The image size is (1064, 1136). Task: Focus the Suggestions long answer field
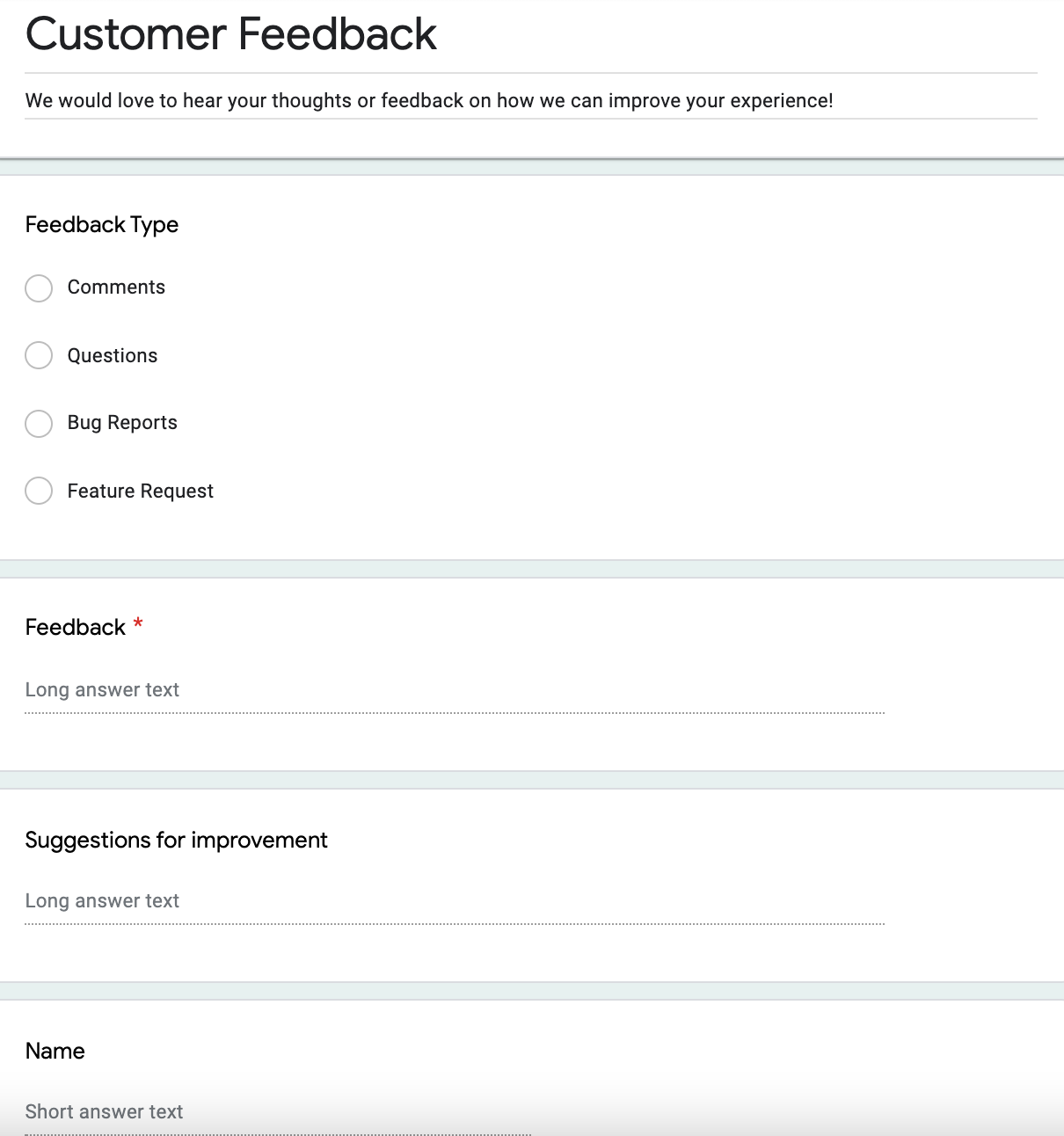pyautogui.click(x=454, y=902)
